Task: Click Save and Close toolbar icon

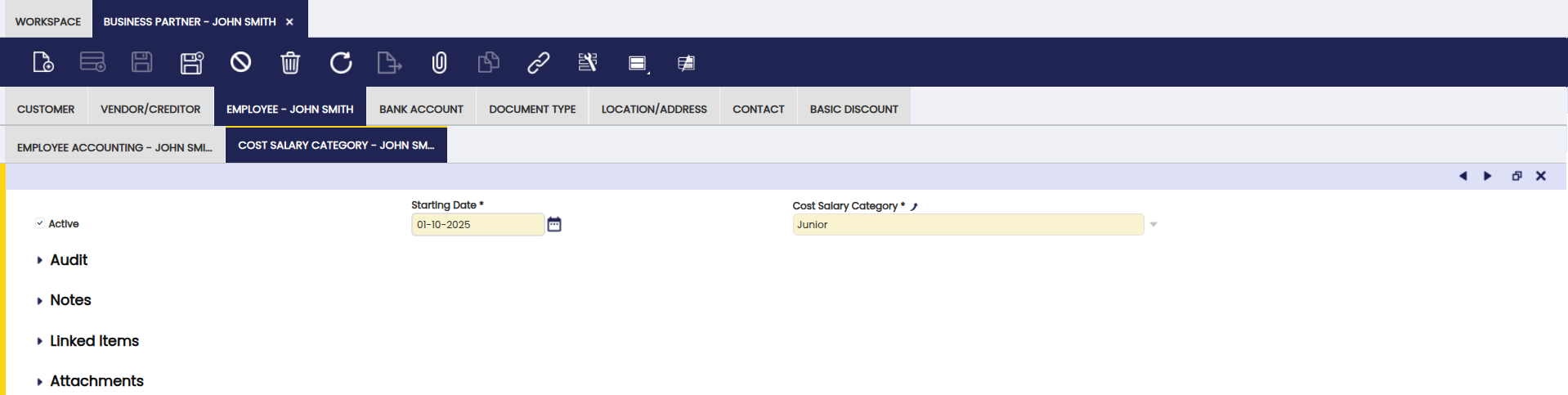Action: [x=191, y=62]
